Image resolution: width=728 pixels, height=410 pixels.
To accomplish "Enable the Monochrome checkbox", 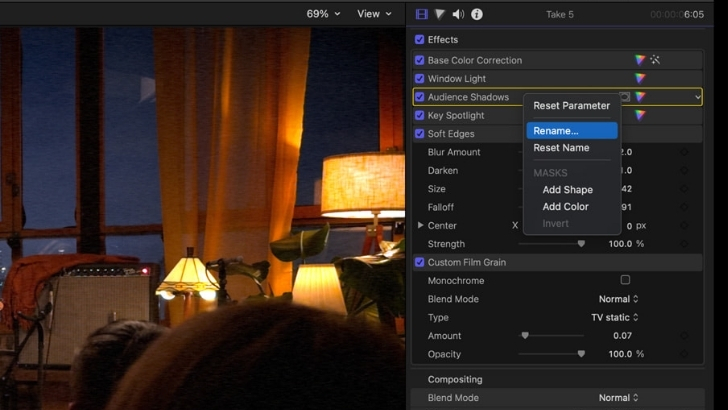I will click(625, 281).
